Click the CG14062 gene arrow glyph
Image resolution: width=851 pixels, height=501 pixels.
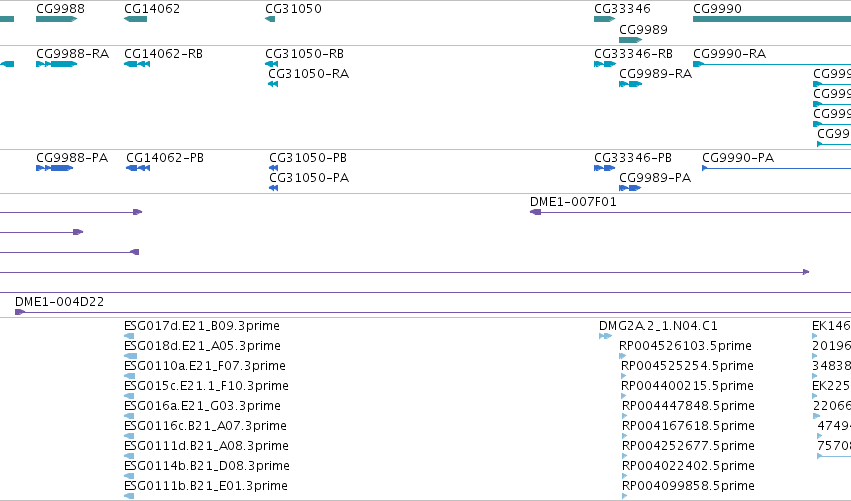tap(135, 19)
